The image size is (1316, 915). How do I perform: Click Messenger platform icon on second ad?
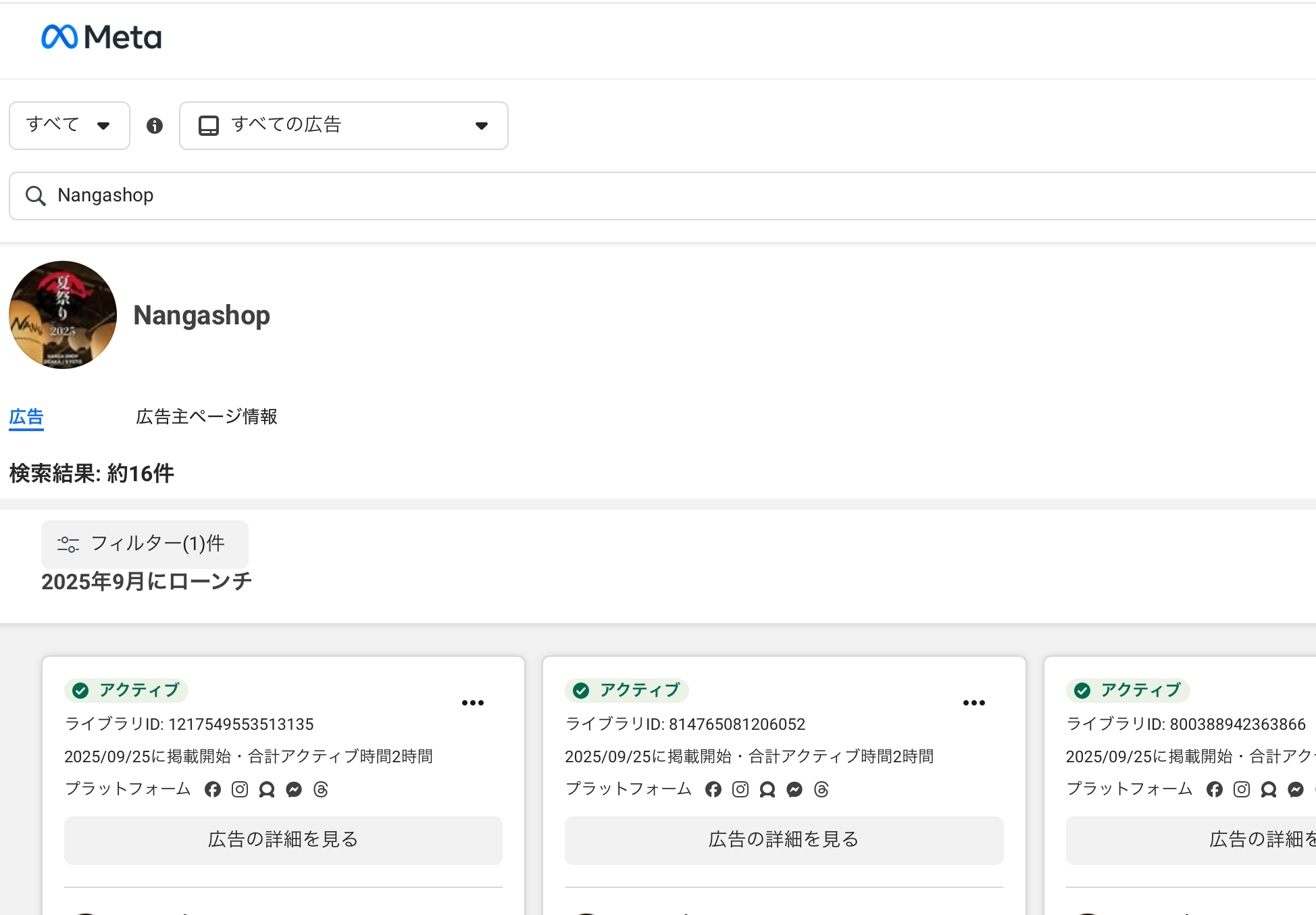[794, 789]
